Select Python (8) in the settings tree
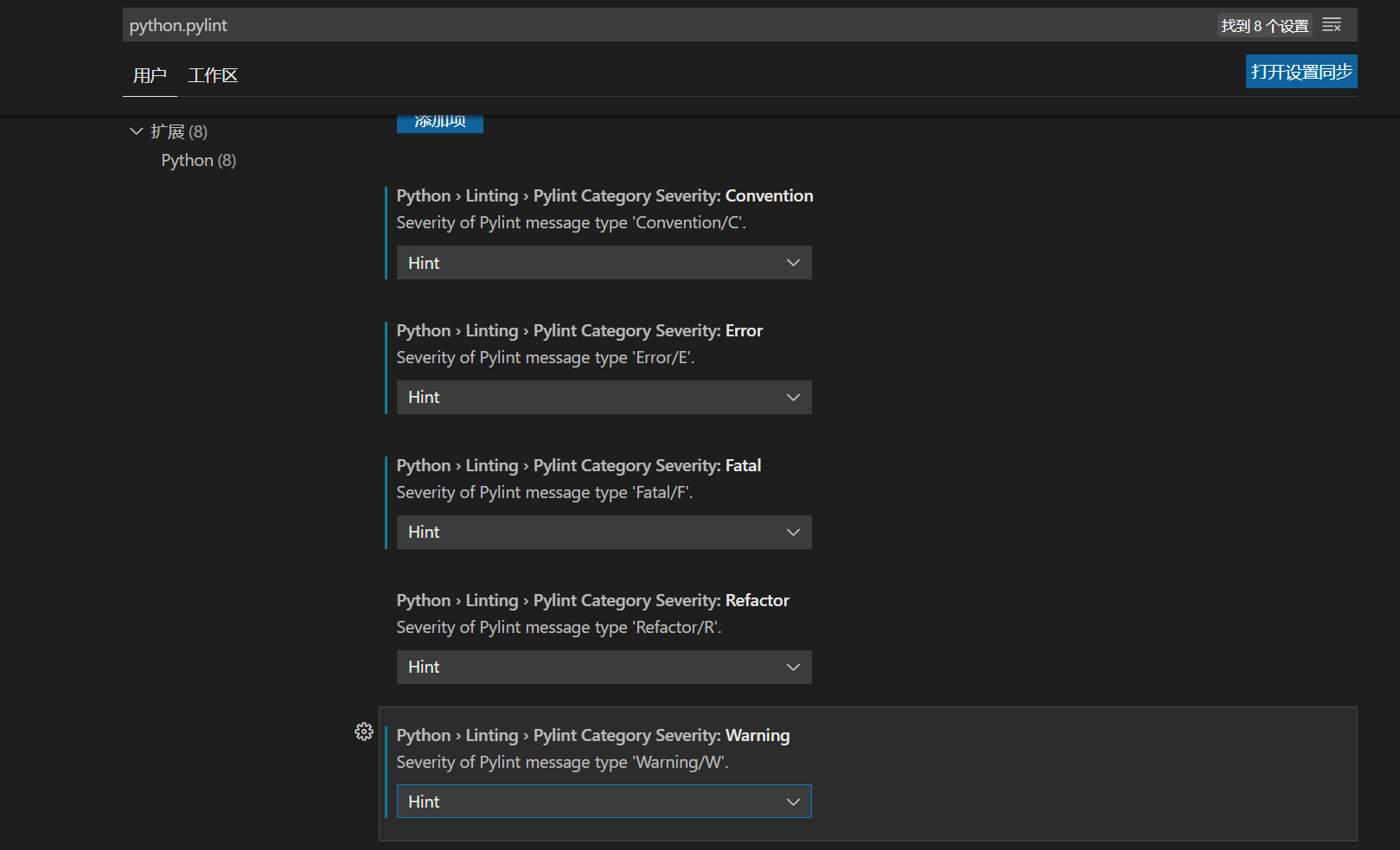 point(199,160)
